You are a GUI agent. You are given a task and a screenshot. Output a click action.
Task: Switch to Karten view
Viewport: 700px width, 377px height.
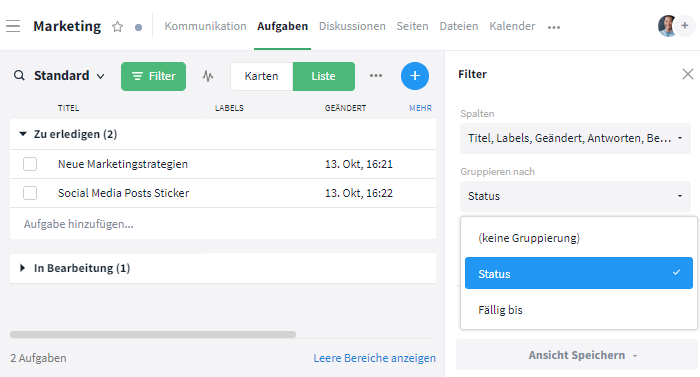pos(262,76)
